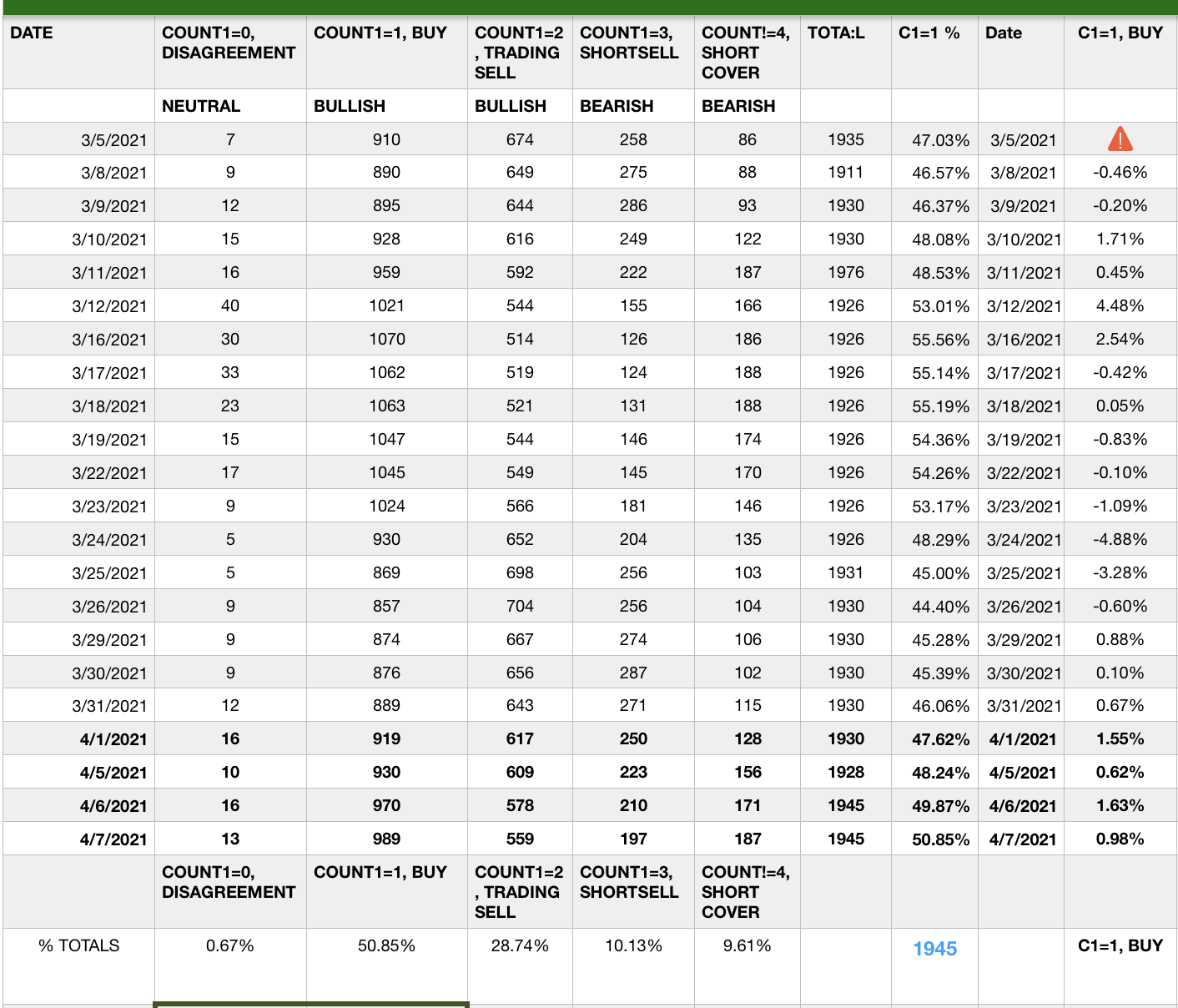Select the 4.48% change cell
The height and width of the screenshot is (1008, 1178).
(1120, 306)
